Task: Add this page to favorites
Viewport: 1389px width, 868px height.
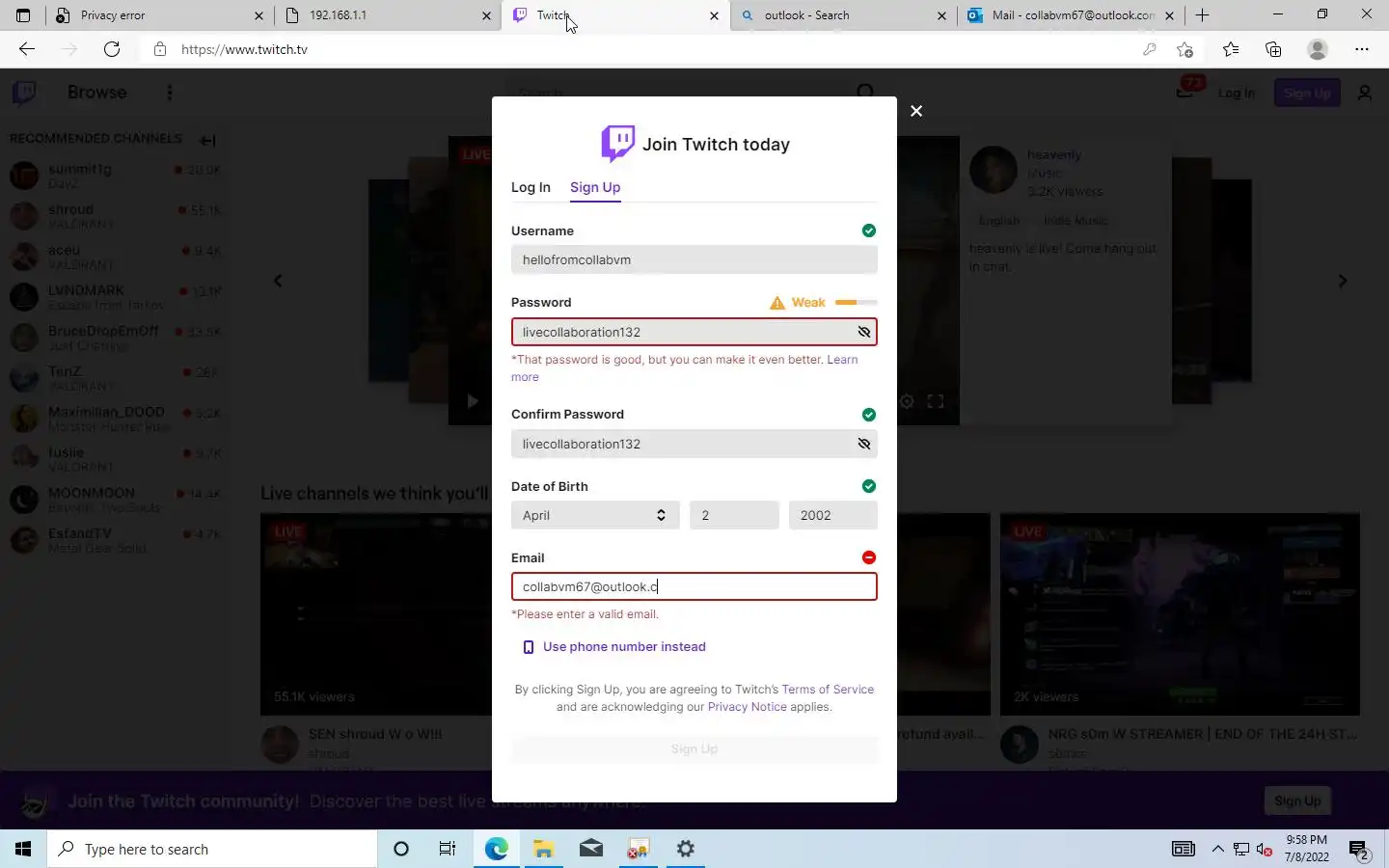Action: pyautogui.click(x=1185, y=49)
